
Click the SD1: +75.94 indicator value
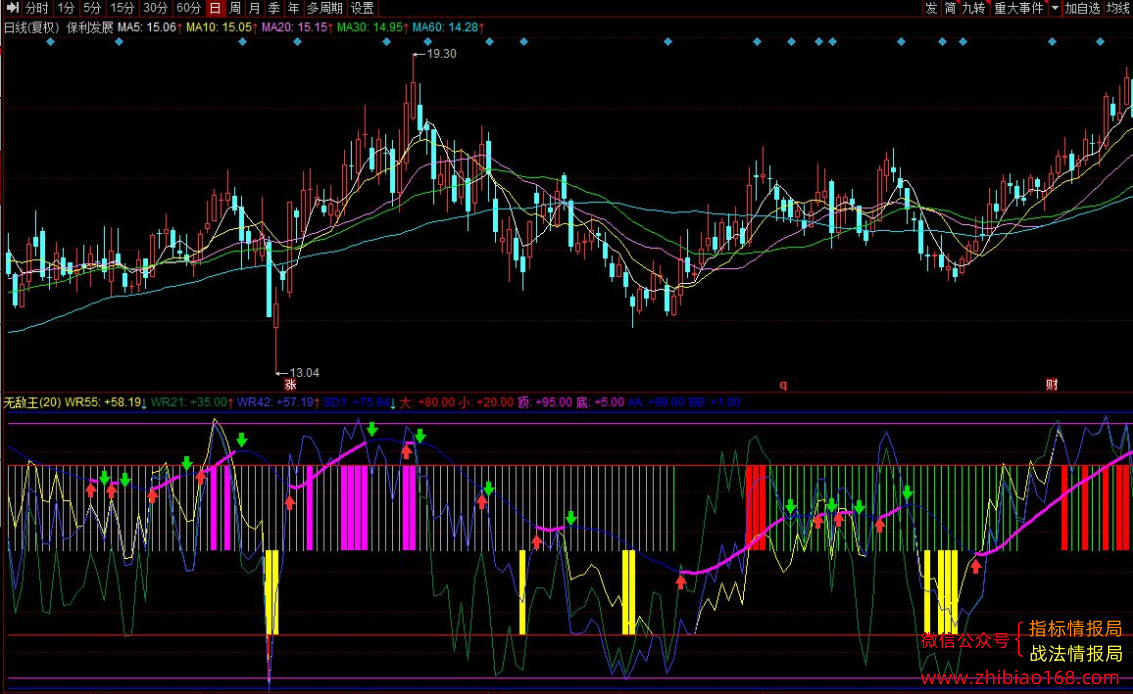pos(359,402)
